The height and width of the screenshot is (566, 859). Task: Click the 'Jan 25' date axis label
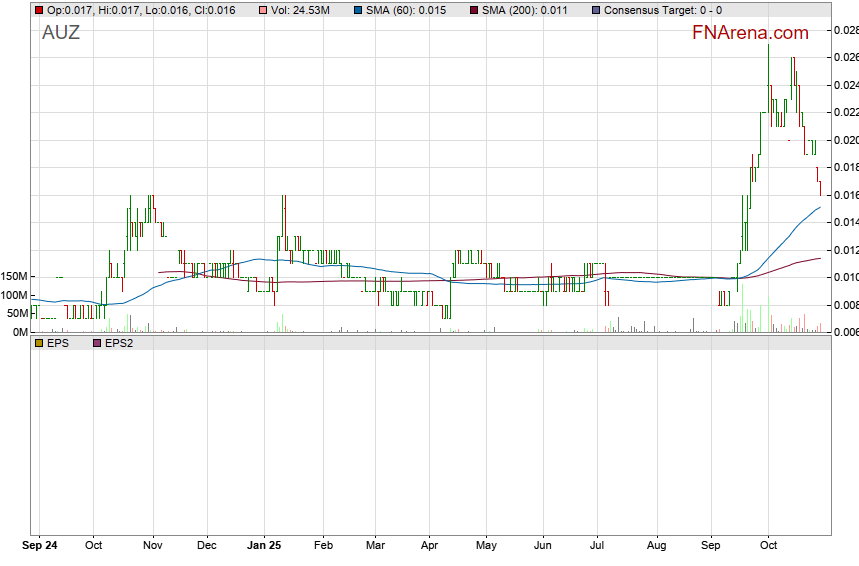pyautogui.click(x=263, y=546)
